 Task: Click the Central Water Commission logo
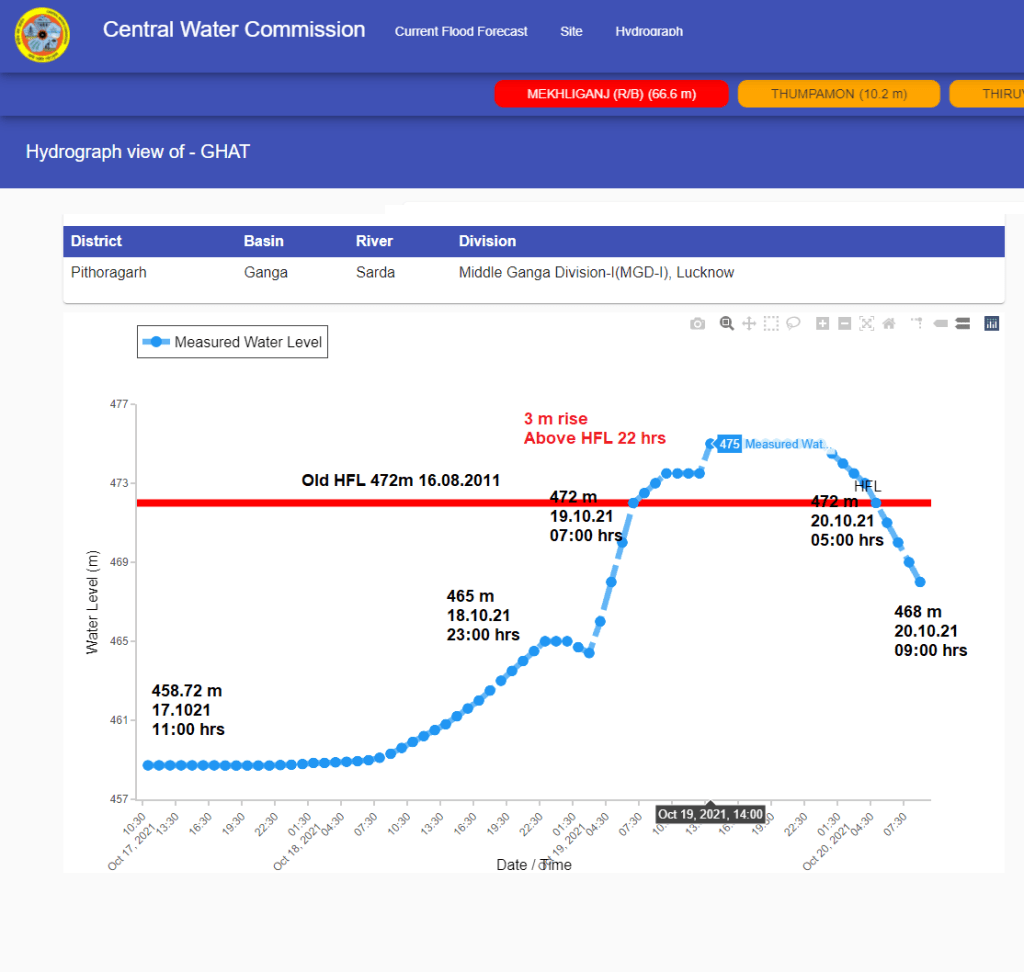[42, 35]
